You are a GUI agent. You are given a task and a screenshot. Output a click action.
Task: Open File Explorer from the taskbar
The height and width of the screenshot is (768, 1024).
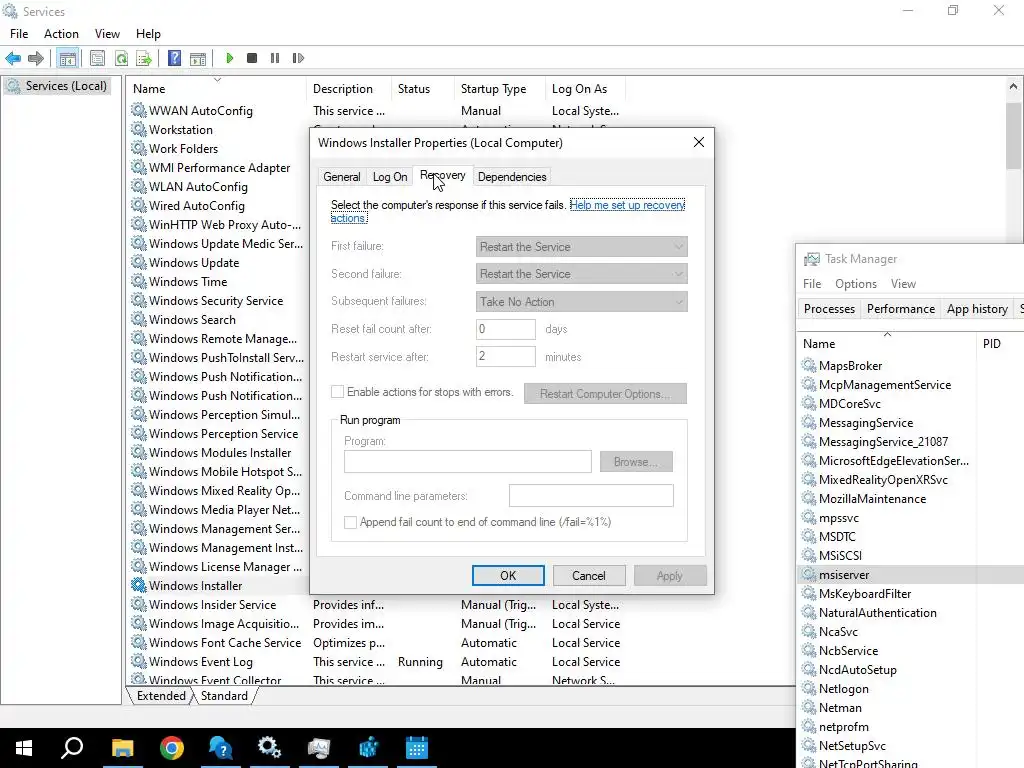click(x=122, y=748)
